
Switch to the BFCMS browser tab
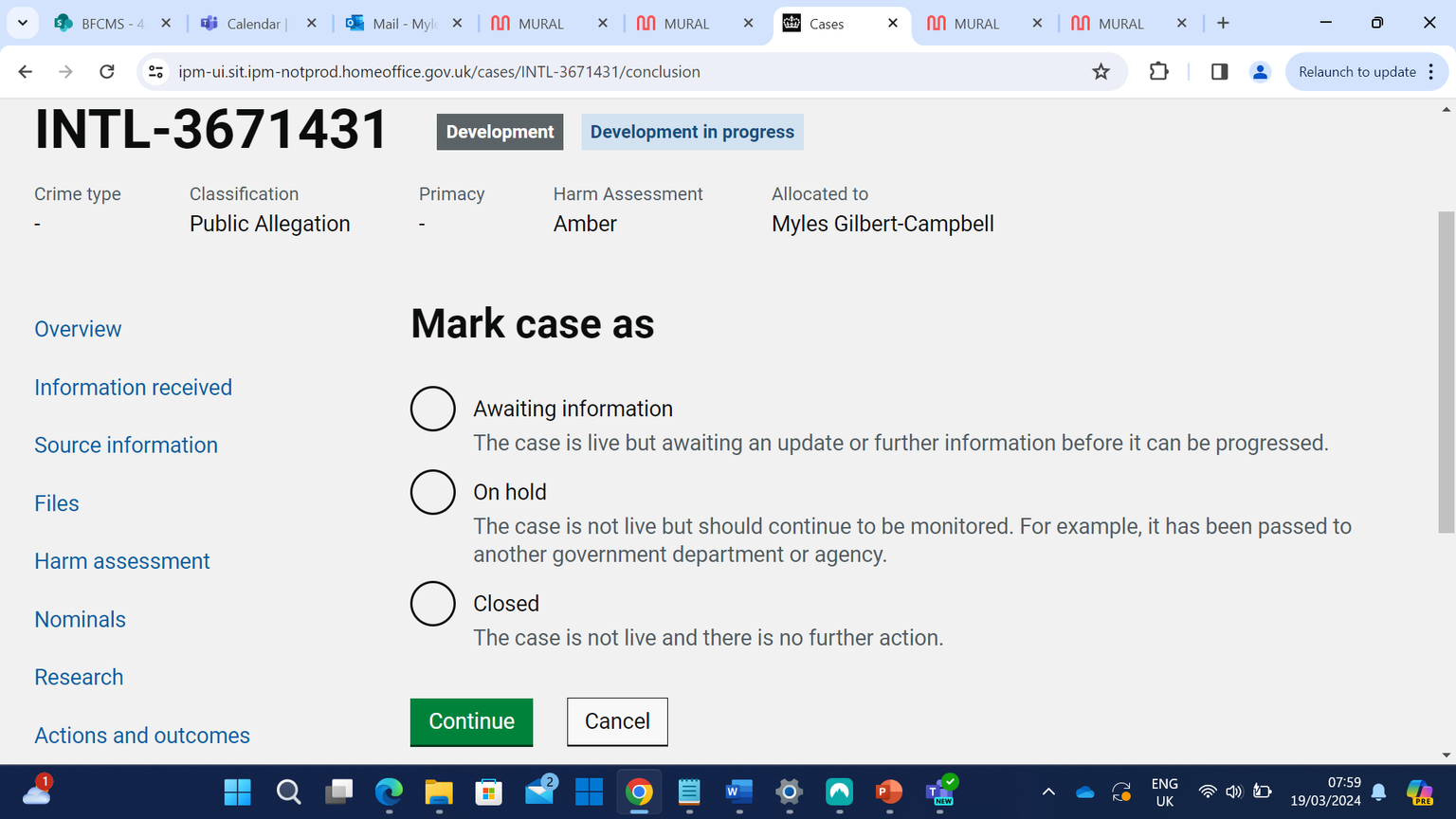[112, 24]
